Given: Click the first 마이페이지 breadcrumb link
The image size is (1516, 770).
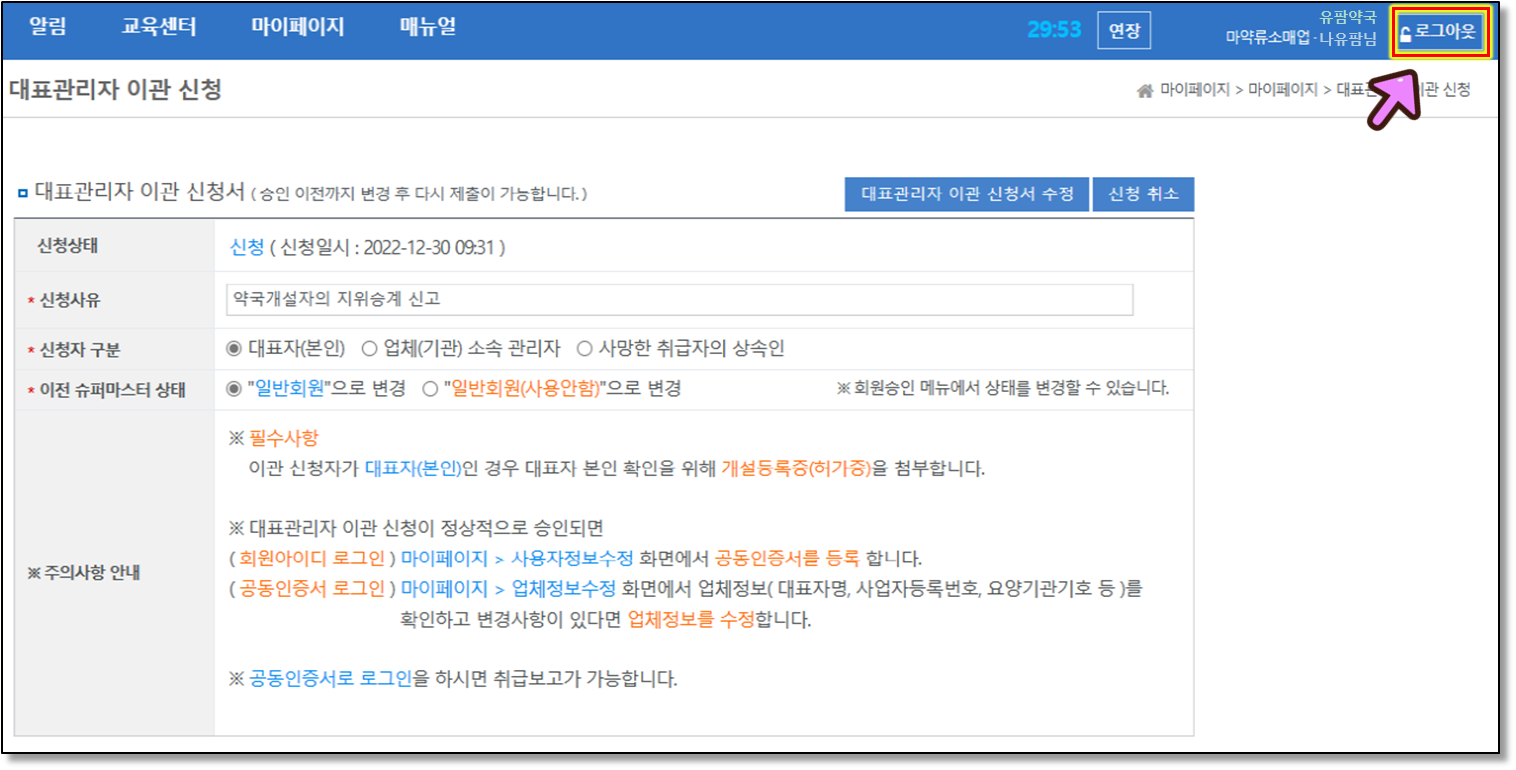Looking at the screenshot, I should coord(1194,90).
